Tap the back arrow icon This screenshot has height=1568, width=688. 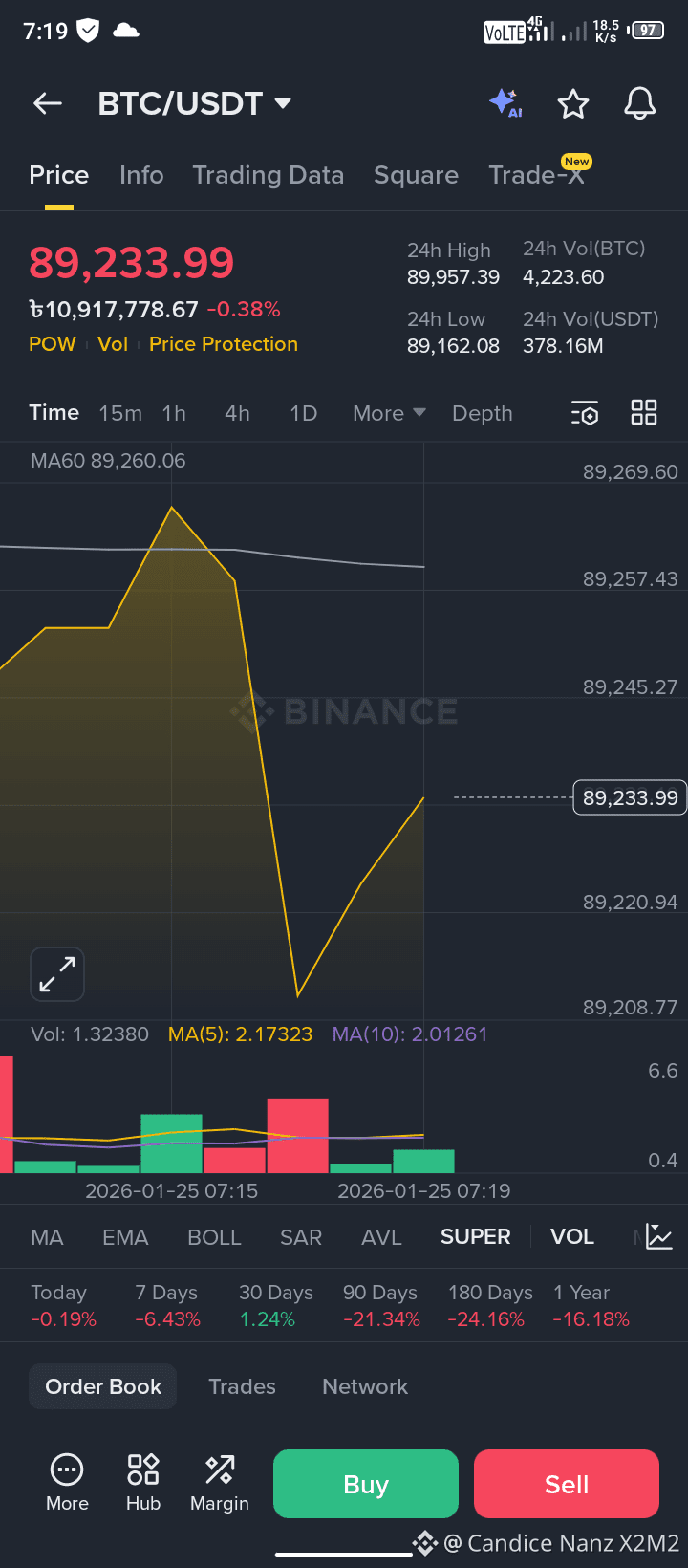(48, 103)
